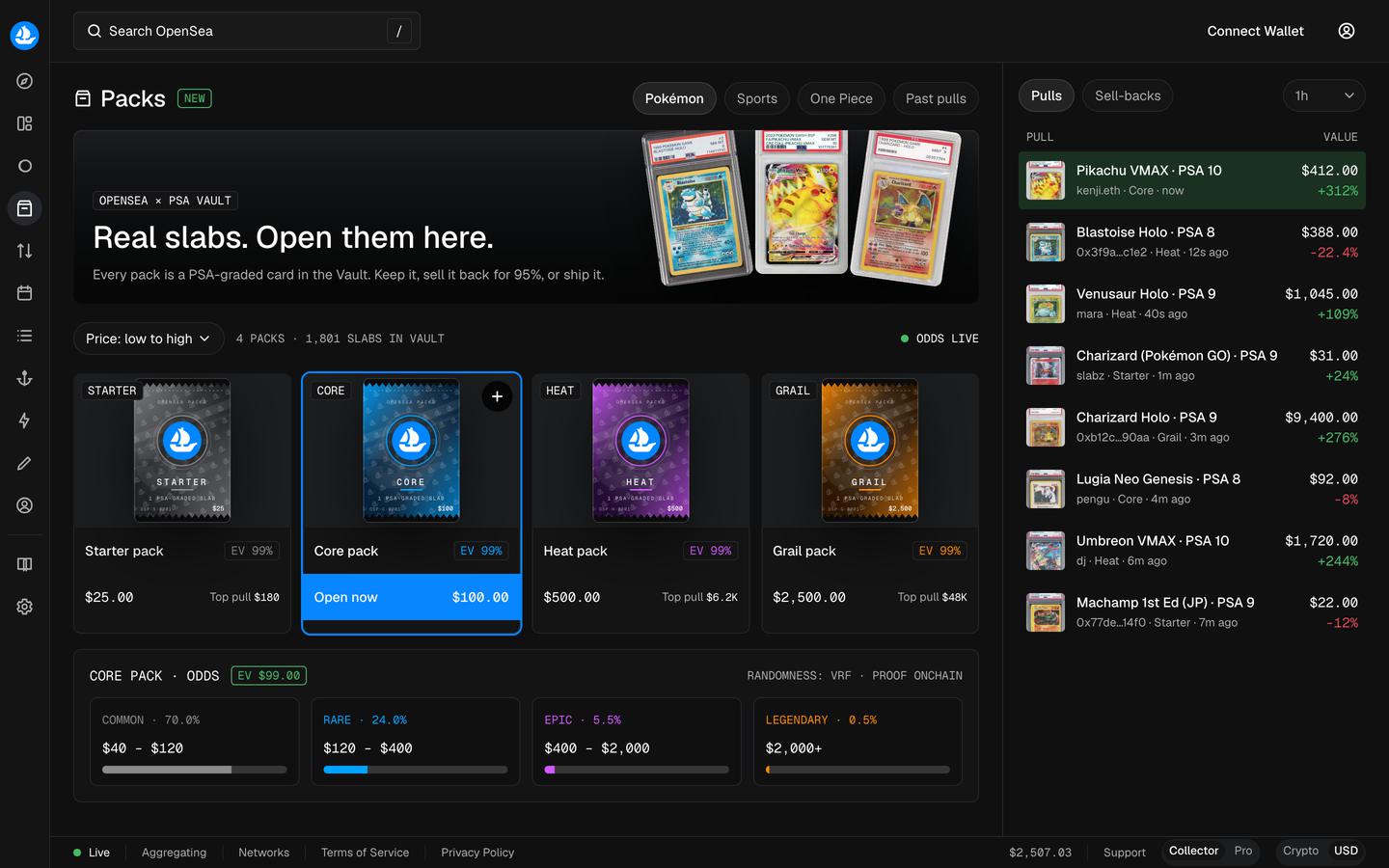Image resolution: width=1389 pixels, height=868 pixels.
Task: Open the collections grid sidebar icon
Action: tap(25, 123)
